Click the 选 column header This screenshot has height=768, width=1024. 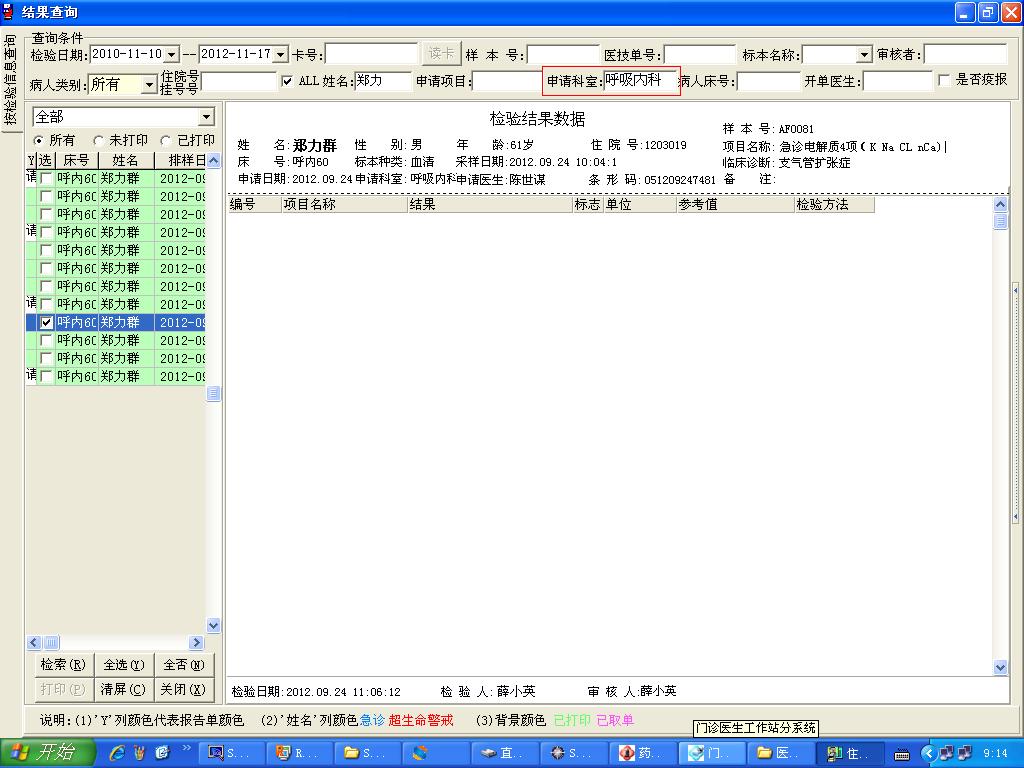tap(45, 161)
